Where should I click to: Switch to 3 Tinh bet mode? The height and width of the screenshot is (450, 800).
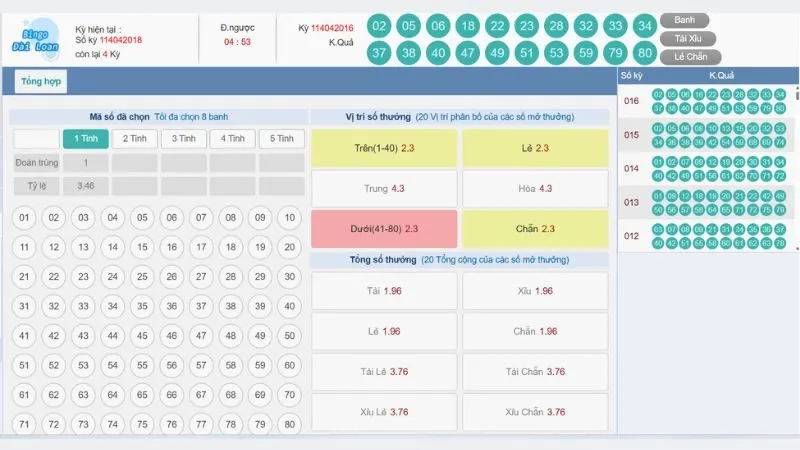(x=183, y=139)
